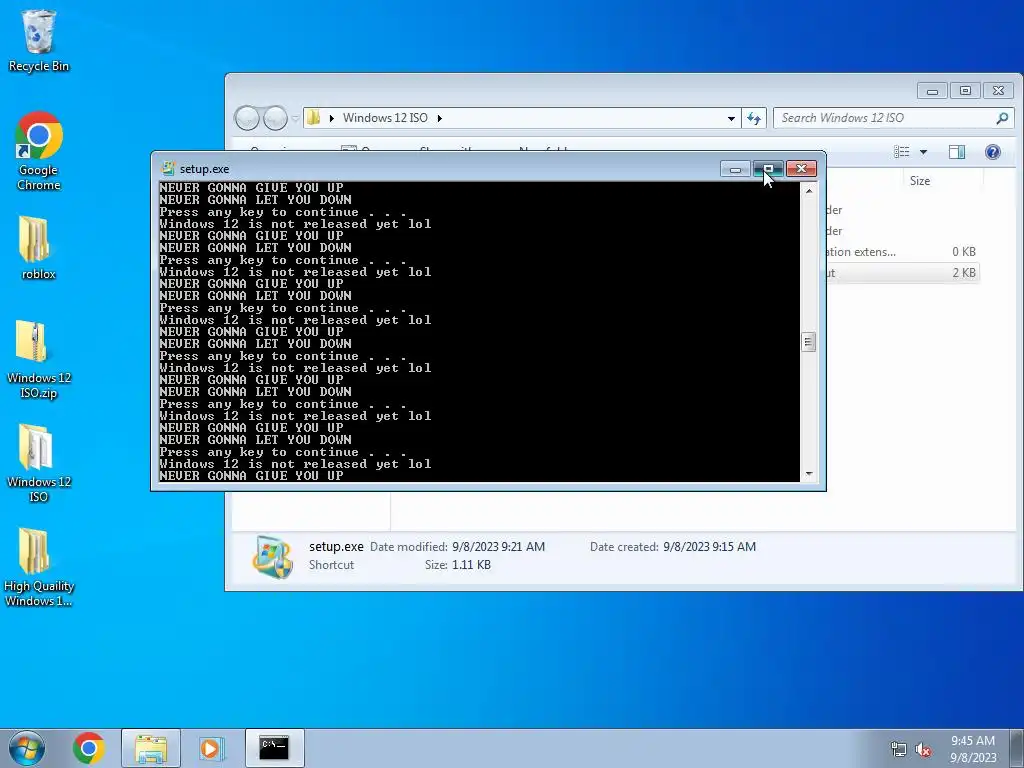Viewport: 1024px width, 768px height.
Task: Sort files by the Size column header
Action: 920,181
